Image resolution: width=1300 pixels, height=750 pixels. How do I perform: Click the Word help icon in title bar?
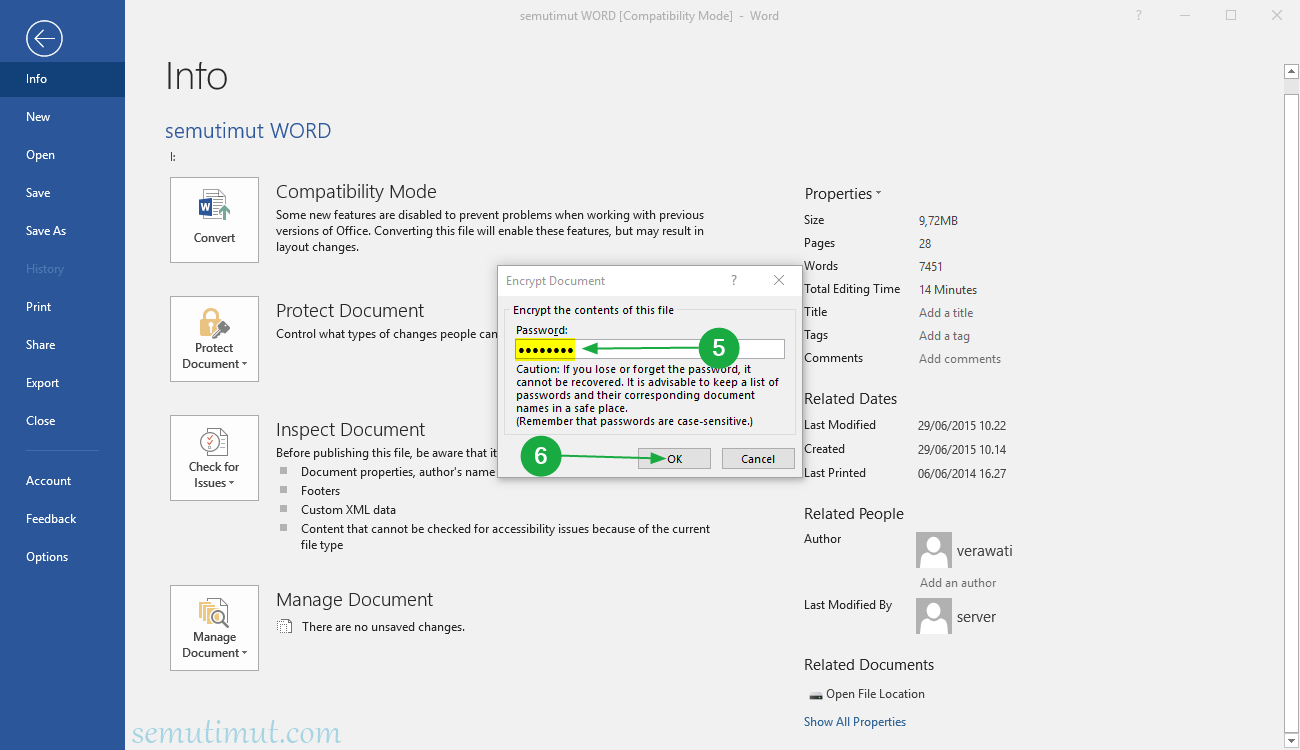click(1139, 15)
